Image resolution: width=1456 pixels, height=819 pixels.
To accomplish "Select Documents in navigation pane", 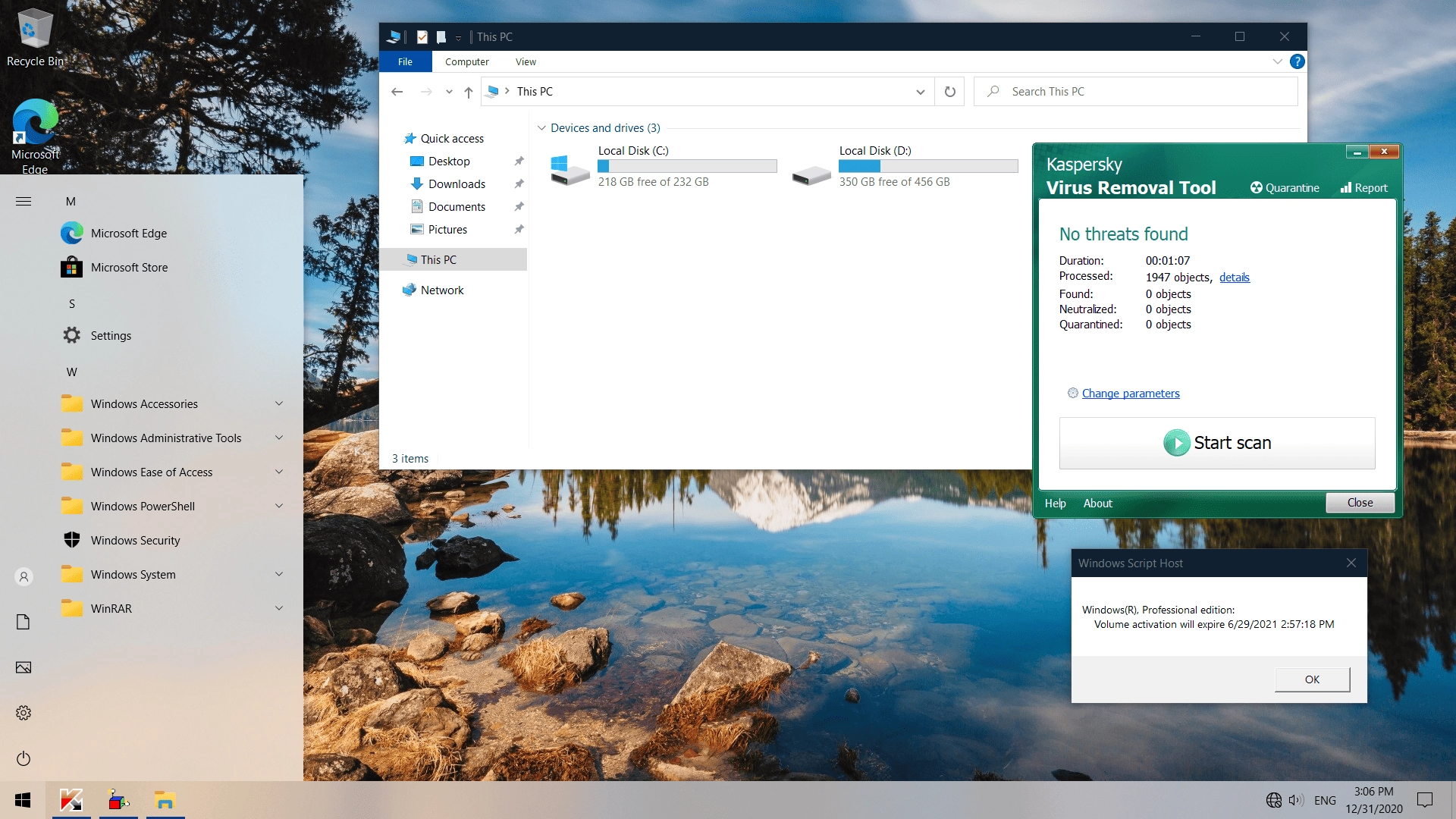I will (x=457, y=206).
